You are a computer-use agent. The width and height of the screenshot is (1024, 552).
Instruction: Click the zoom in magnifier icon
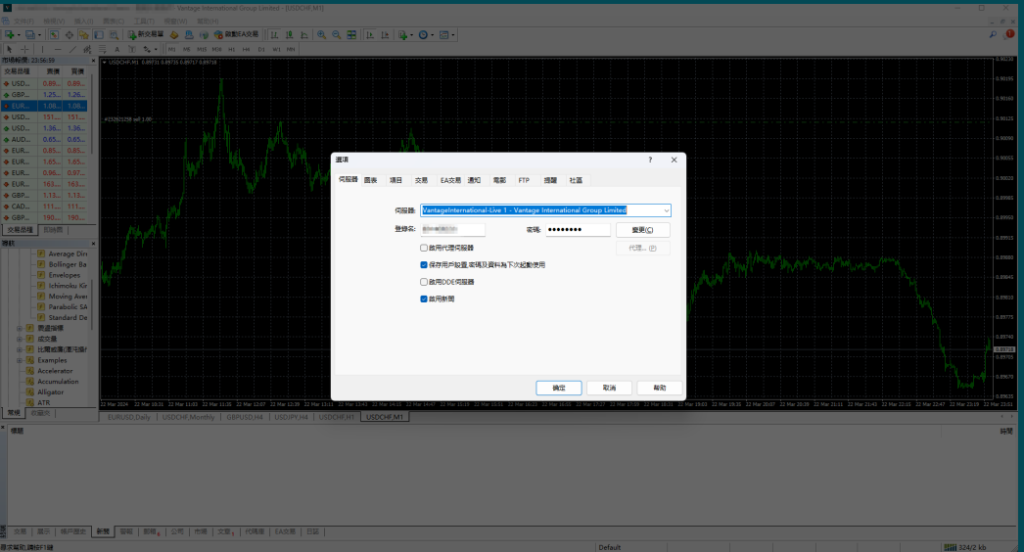(x=322, y=34)
